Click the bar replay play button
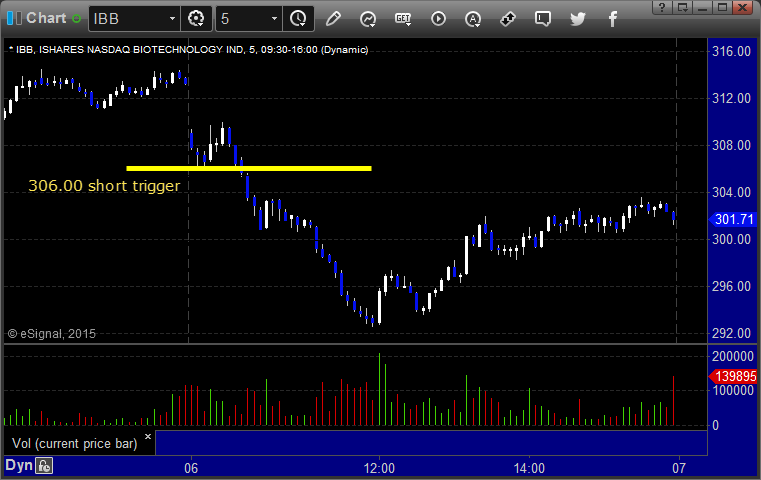This screenshot has width=761, height=480. (438, 19)
